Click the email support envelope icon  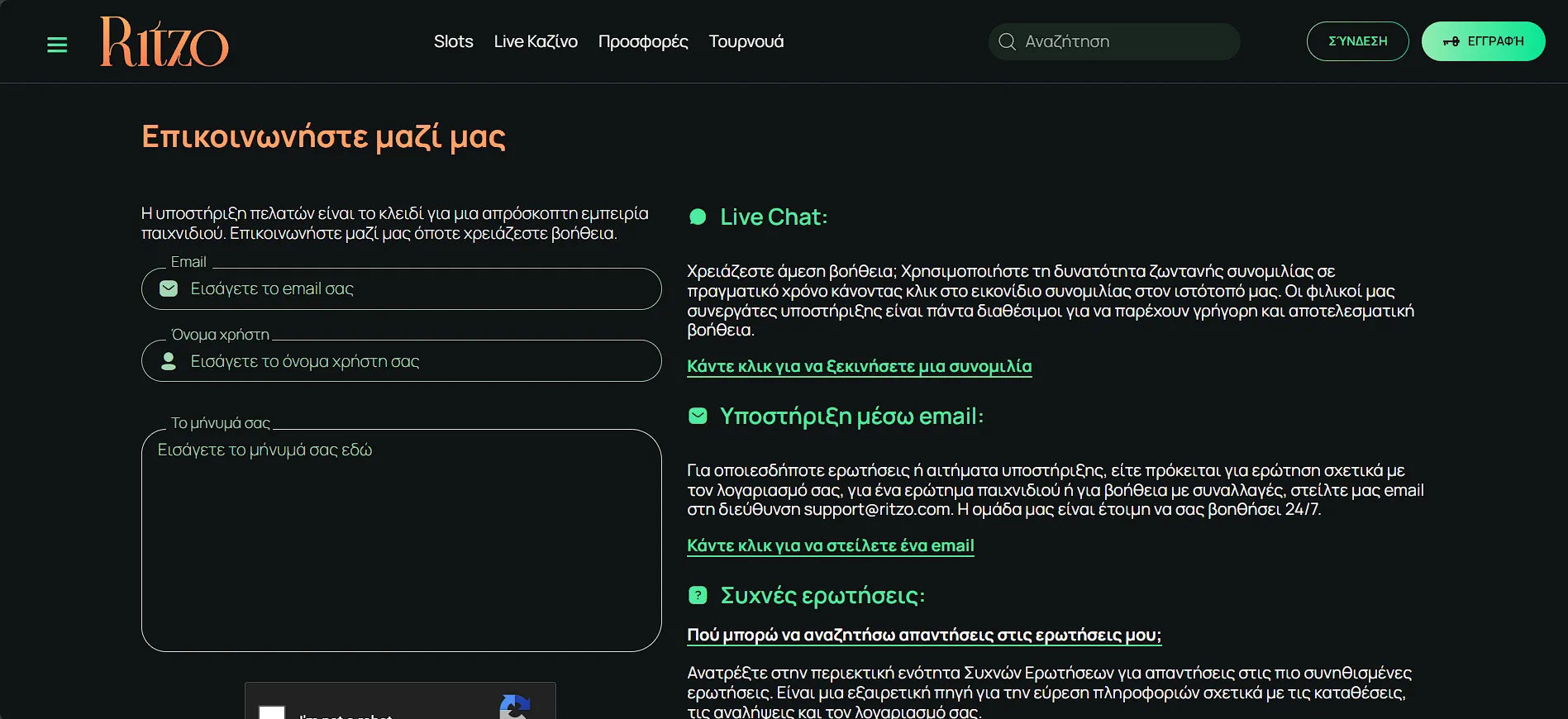(698, 416)
